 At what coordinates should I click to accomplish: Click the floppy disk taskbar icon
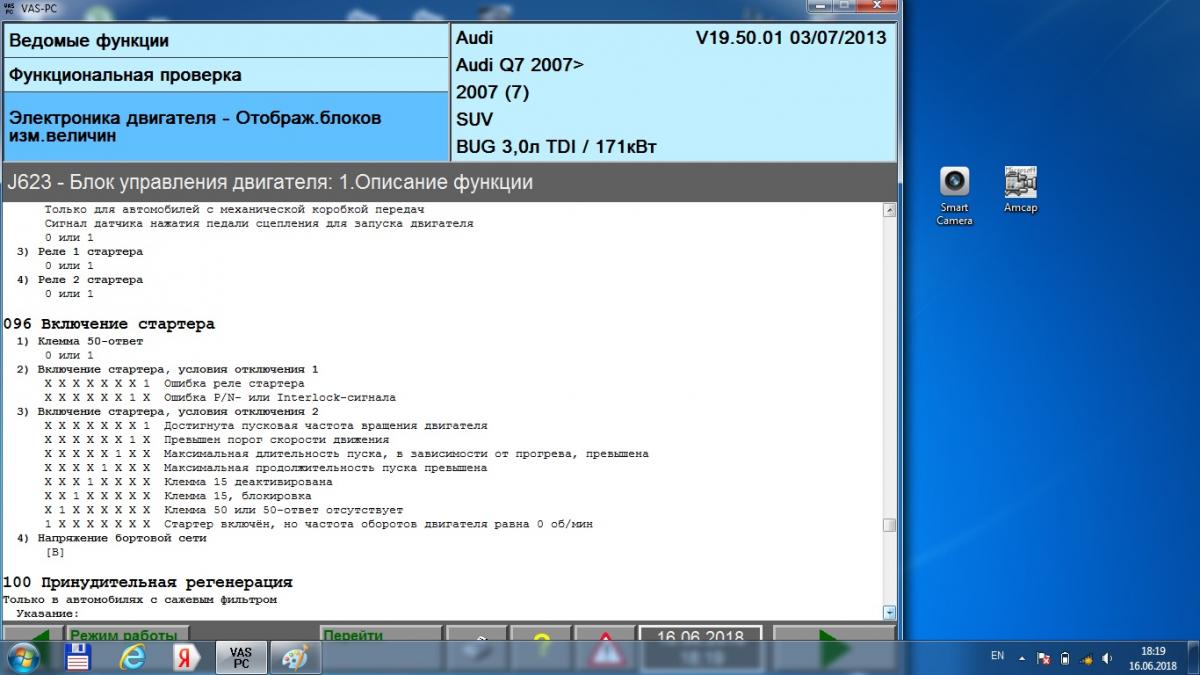pos(78,657)
